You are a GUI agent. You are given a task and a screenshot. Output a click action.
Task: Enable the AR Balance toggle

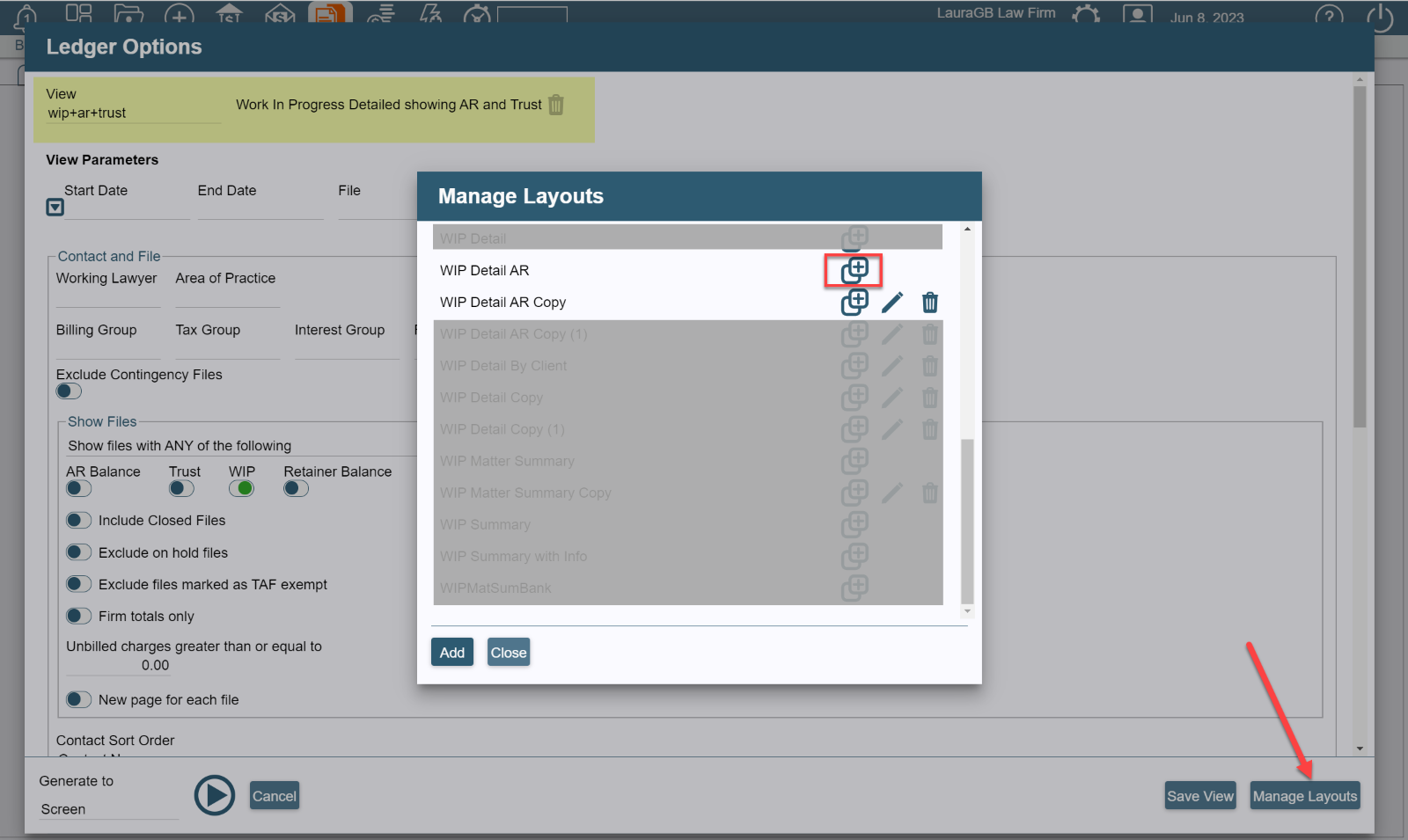click(x=78, y=488)
